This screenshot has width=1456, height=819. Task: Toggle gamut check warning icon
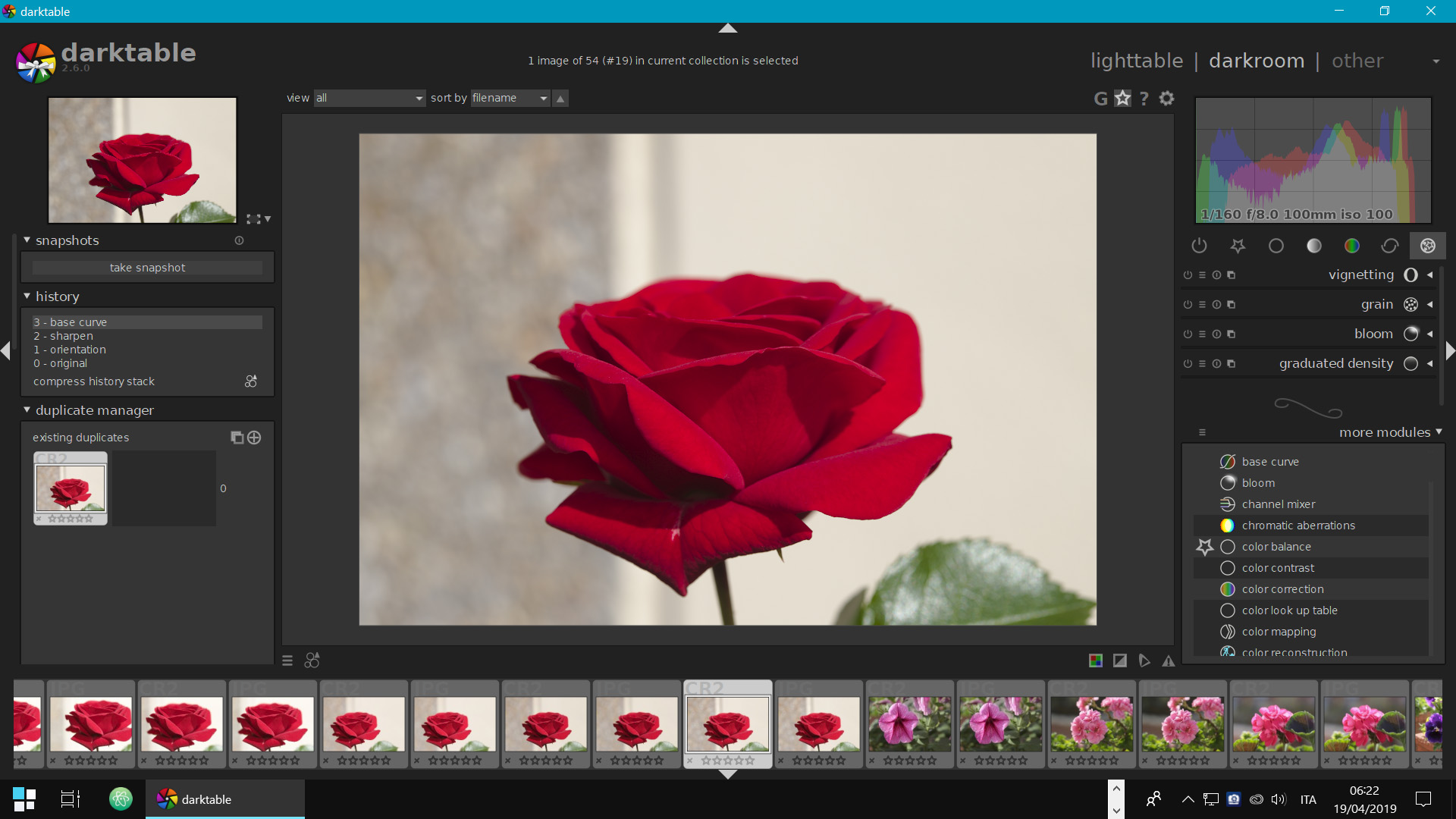tap(1169, 661)
